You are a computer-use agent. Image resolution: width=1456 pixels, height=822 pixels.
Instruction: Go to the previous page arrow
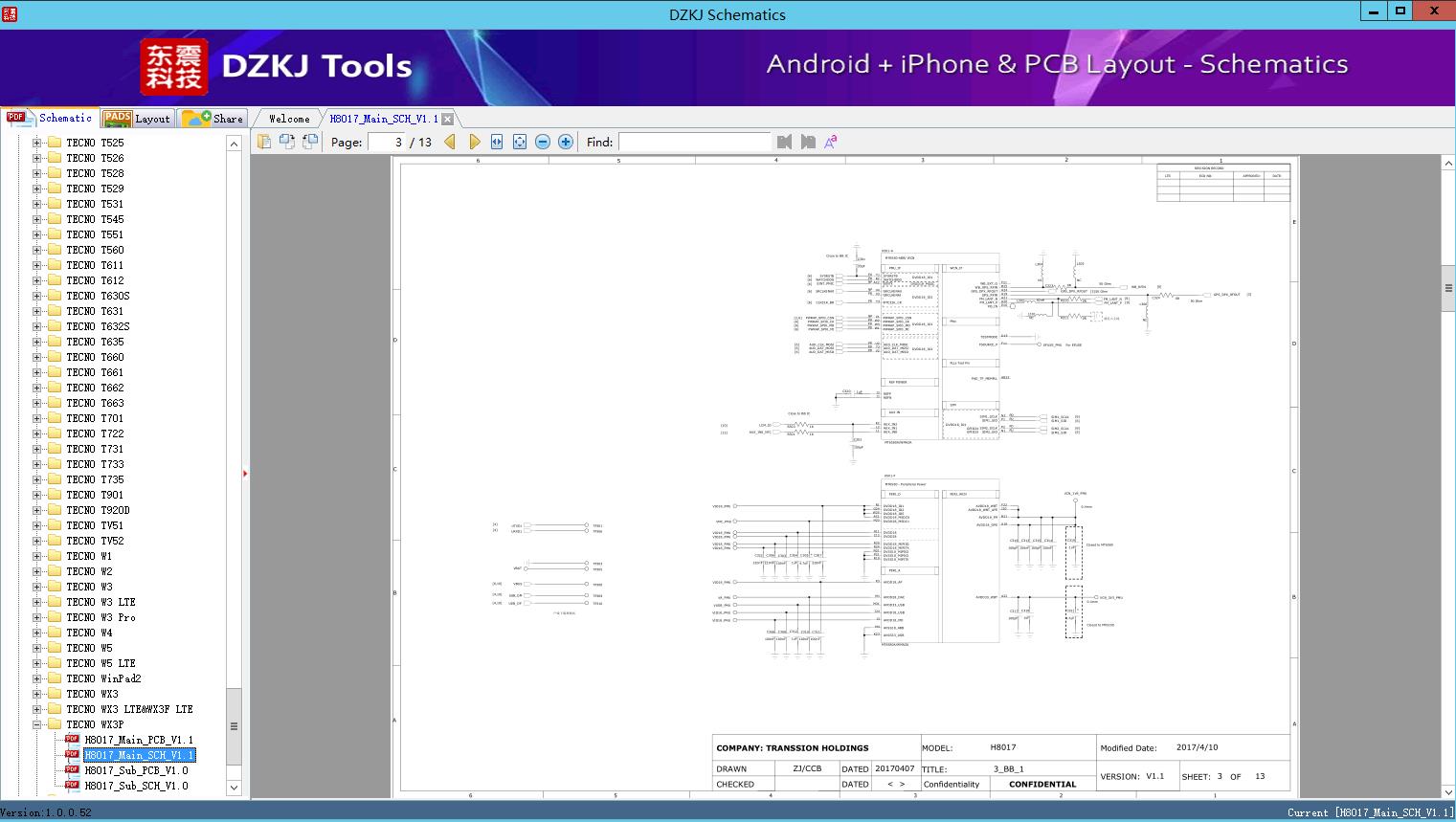[450, 142]
